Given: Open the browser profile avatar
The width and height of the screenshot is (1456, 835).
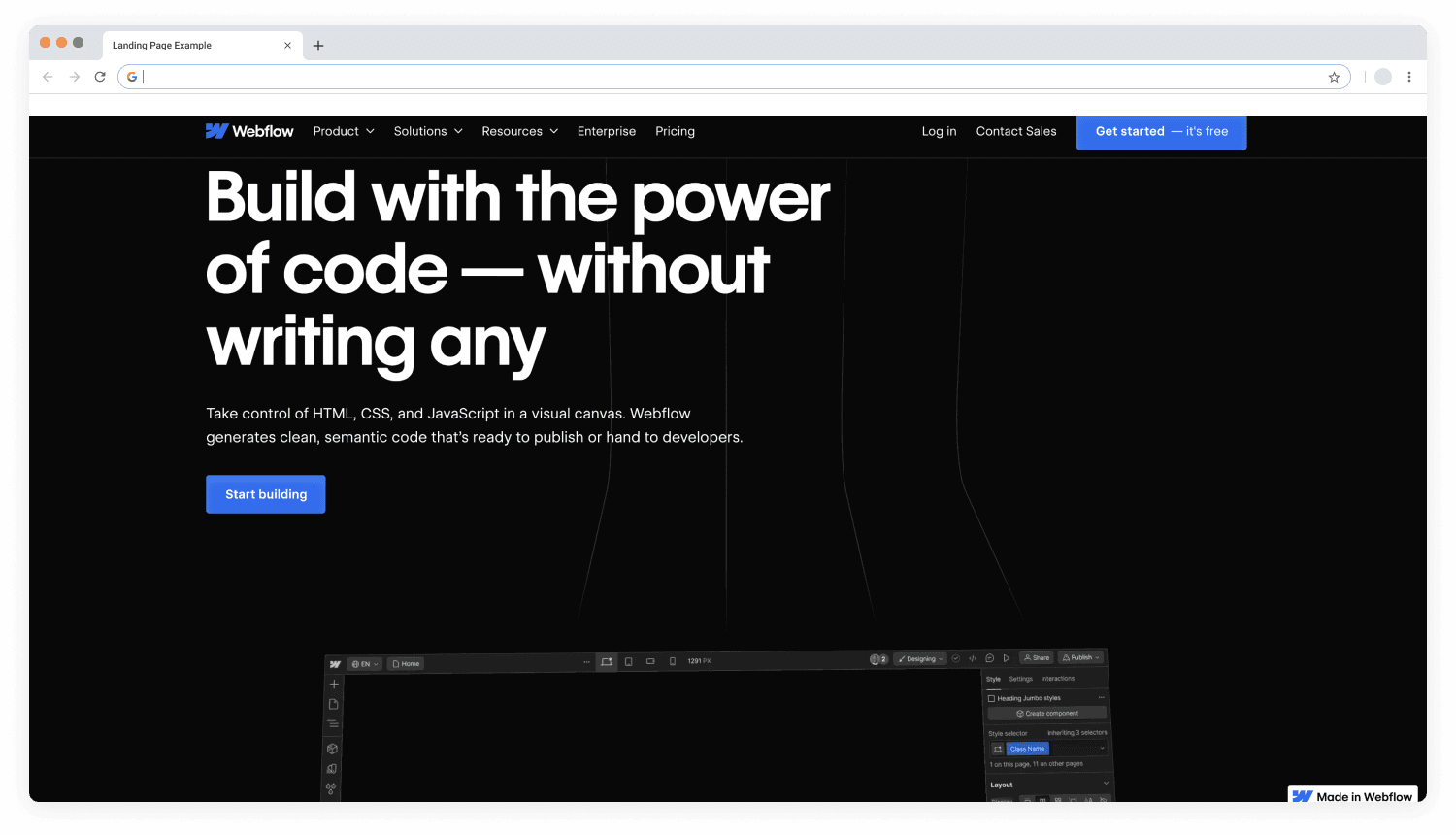Looking at the screenshot, I should coord(1383,77).
